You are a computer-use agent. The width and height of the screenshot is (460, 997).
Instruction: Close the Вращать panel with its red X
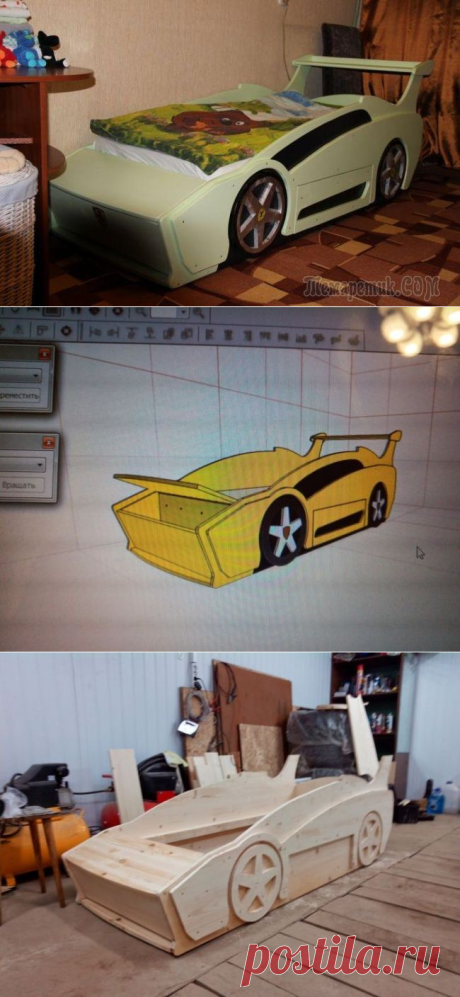(x=48, y=442)
